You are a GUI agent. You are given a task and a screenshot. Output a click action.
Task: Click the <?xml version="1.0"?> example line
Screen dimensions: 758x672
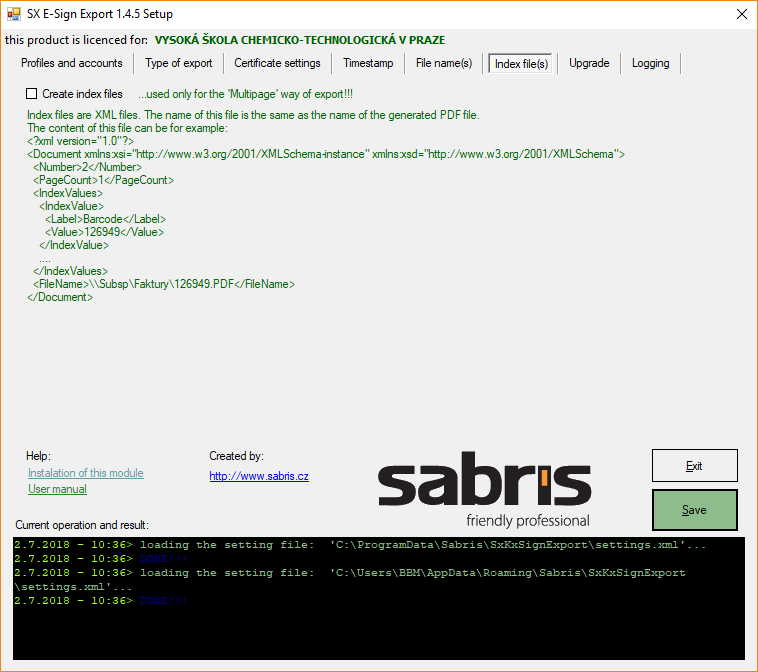[x=81, y=141]
